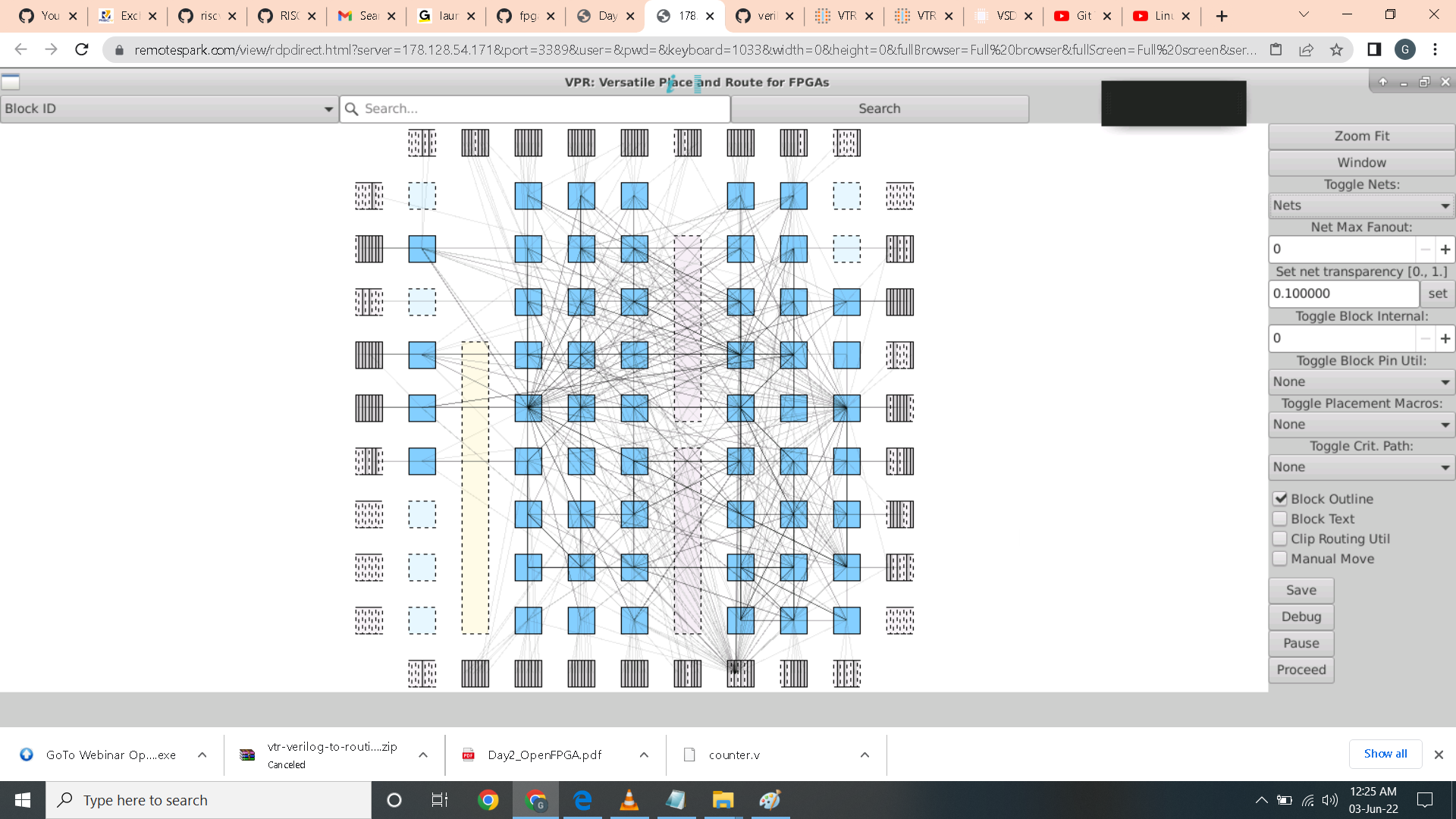Enable the Block Text checkbox
1456x819 pixels.
(x=1281, y=519)
